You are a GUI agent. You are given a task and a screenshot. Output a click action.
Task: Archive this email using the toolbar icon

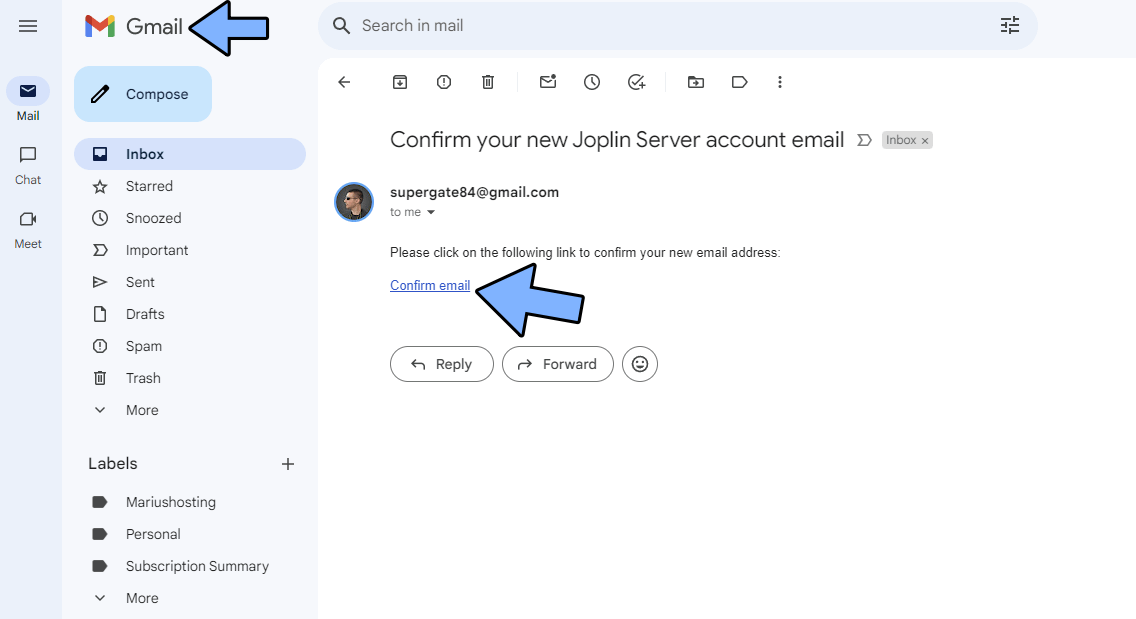click(x=399, y=82)
